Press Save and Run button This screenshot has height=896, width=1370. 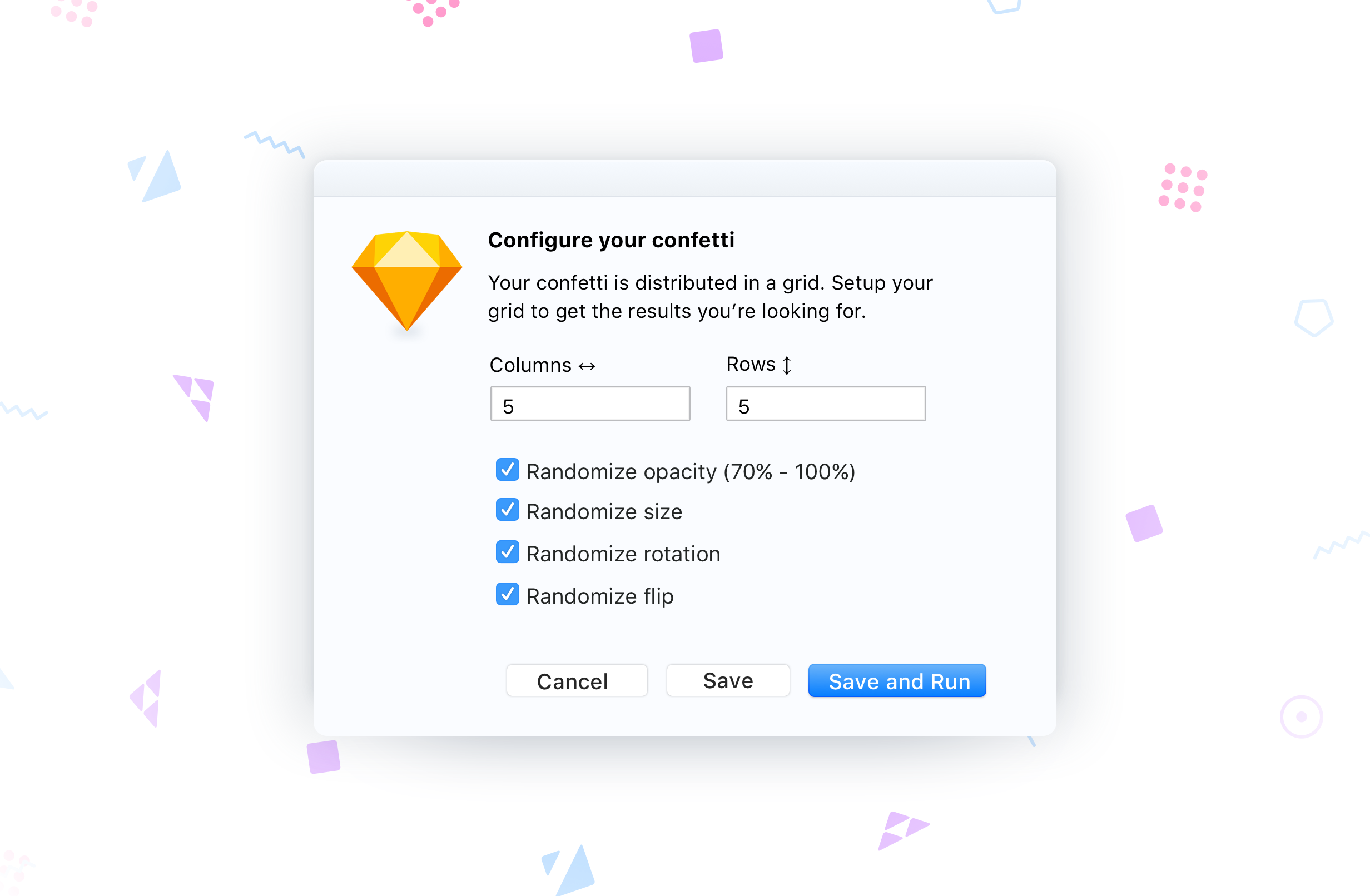point(897,680)
